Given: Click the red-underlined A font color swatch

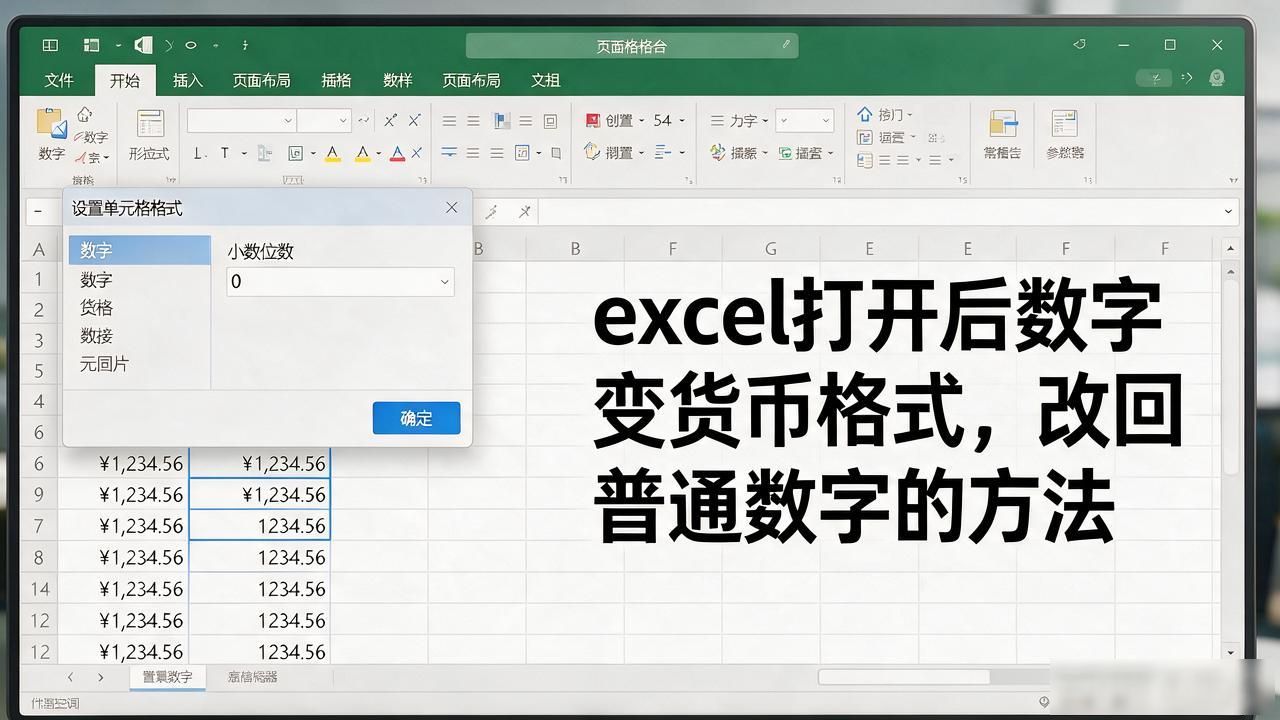Looking at the screenshot, I should click(x=397, y=153).
